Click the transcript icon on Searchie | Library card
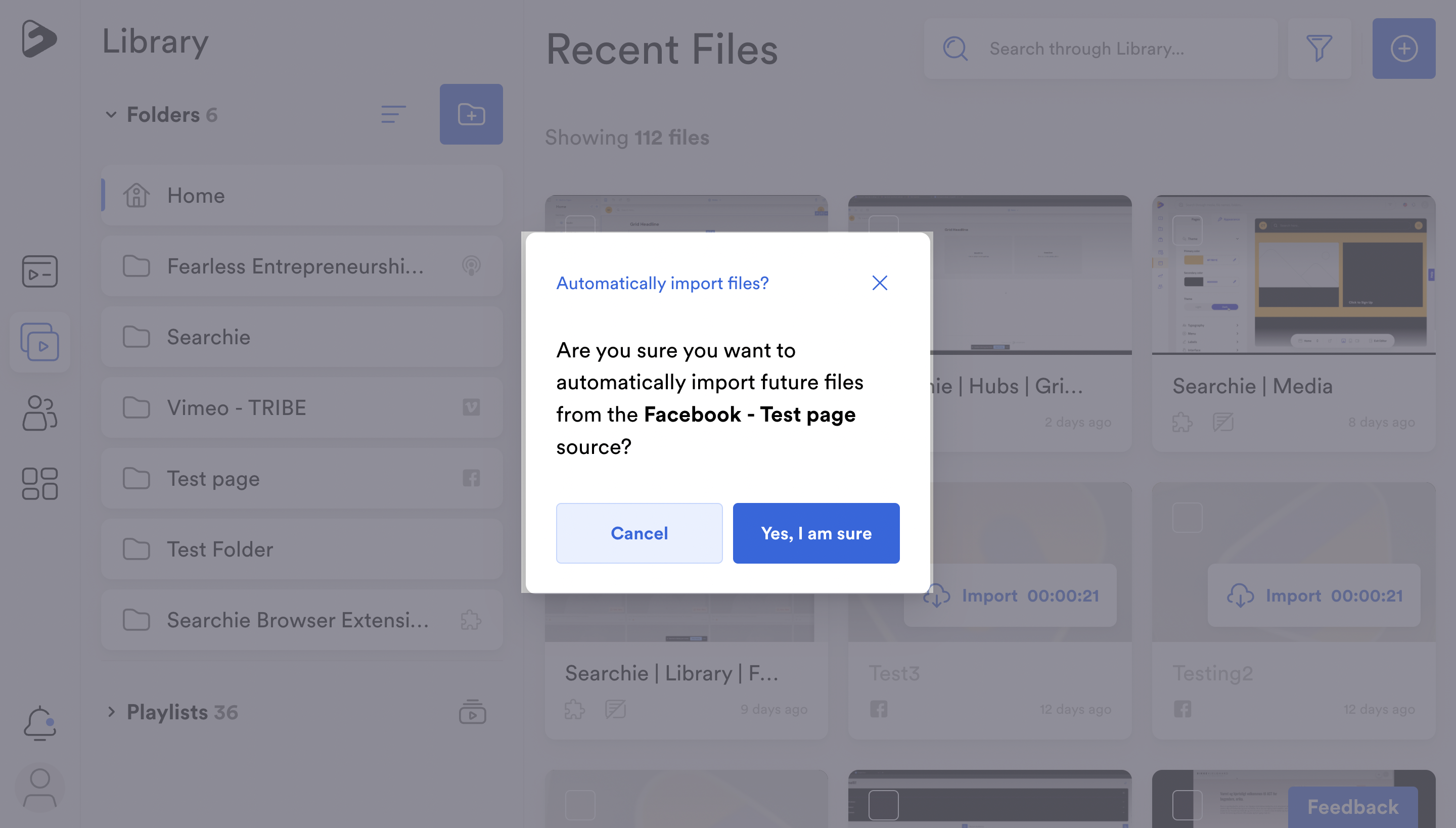Viewport: 1456px width, 828px height. pyautogui.click(x=615, y=709)
